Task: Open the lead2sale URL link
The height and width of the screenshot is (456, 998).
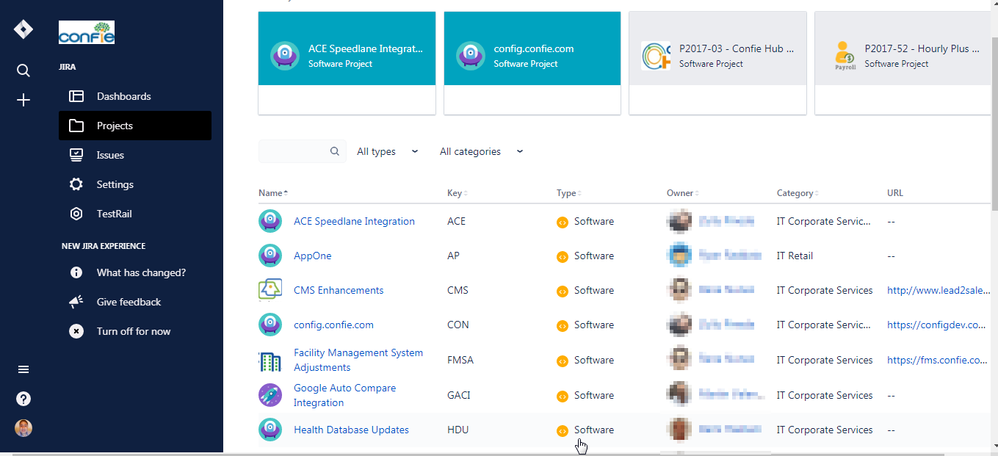Action: (x=938, y=290)
